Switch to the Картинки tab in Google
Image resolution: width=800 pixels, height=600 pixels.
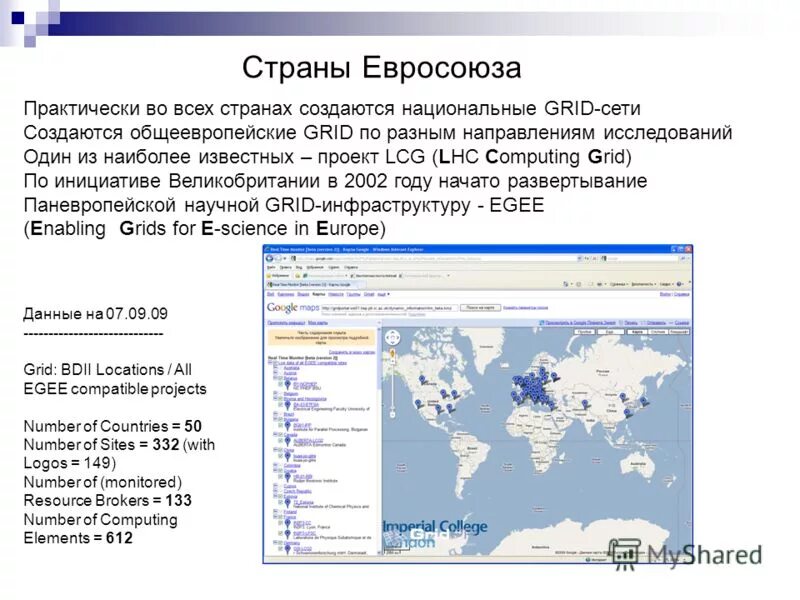tap(285, 295)
